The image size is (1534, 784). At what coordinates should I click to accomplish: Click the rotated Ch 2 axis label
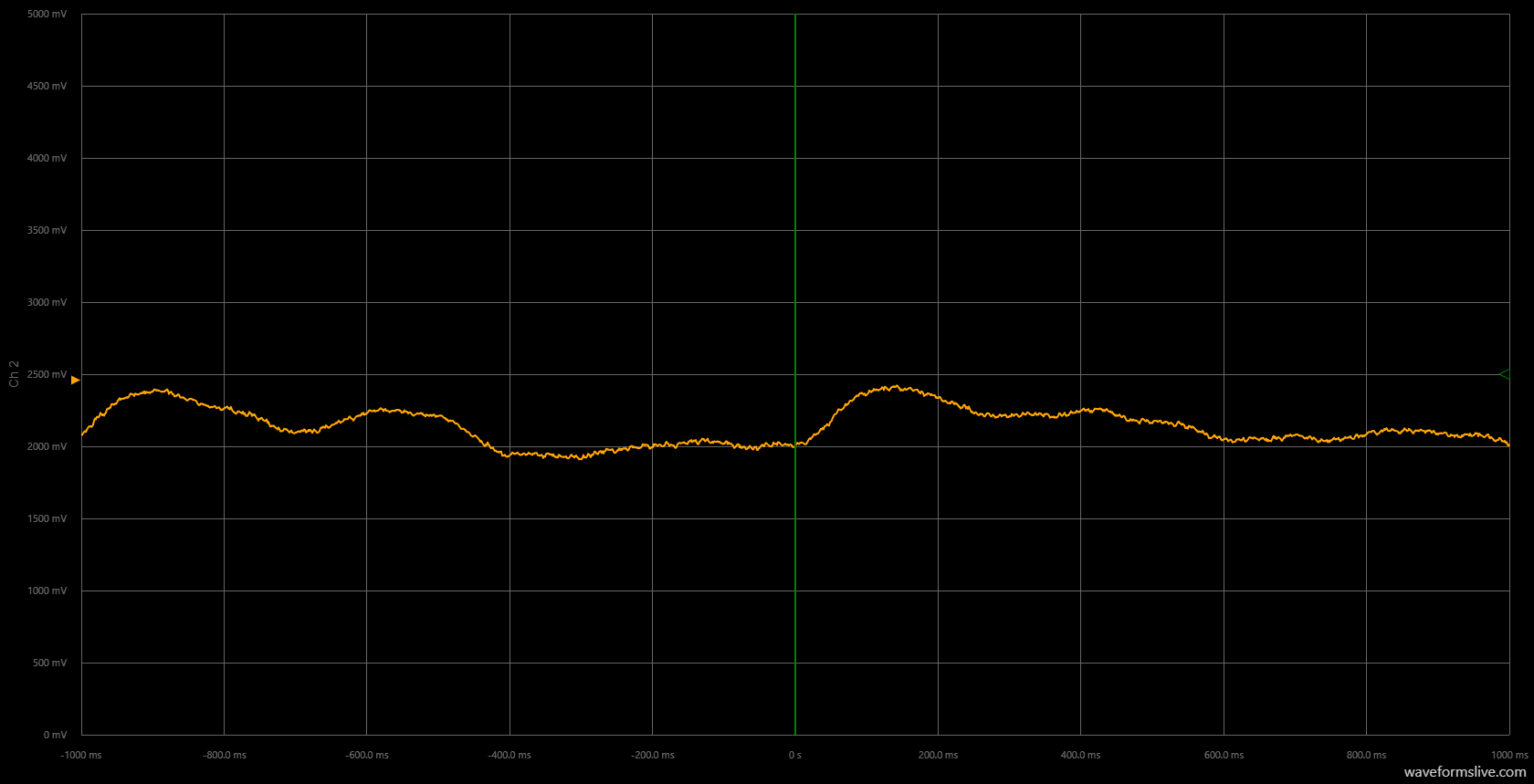(14, 374)
